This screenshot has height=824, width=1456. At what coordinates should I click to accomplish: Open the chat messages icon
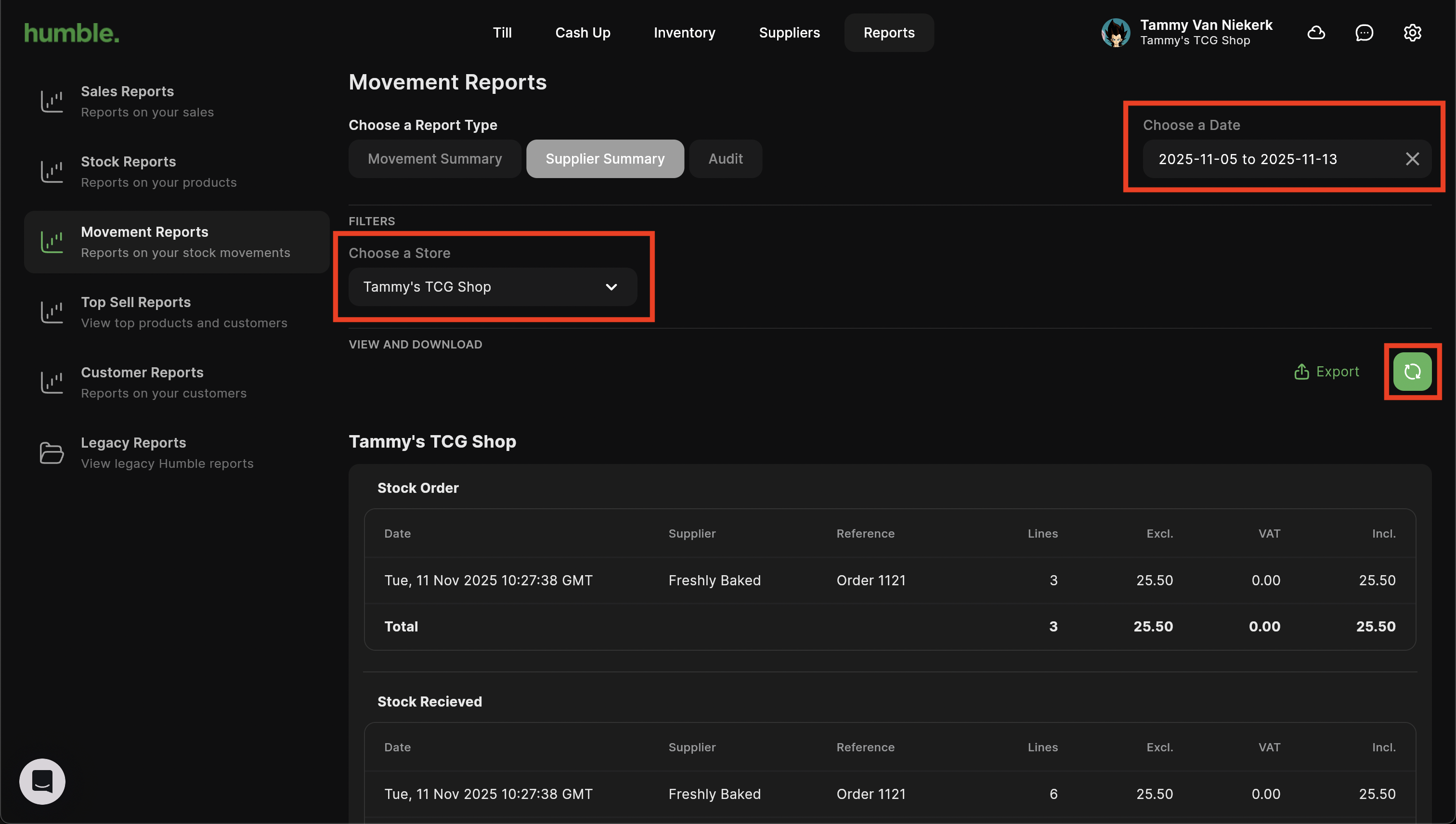tap(1364, 33)
